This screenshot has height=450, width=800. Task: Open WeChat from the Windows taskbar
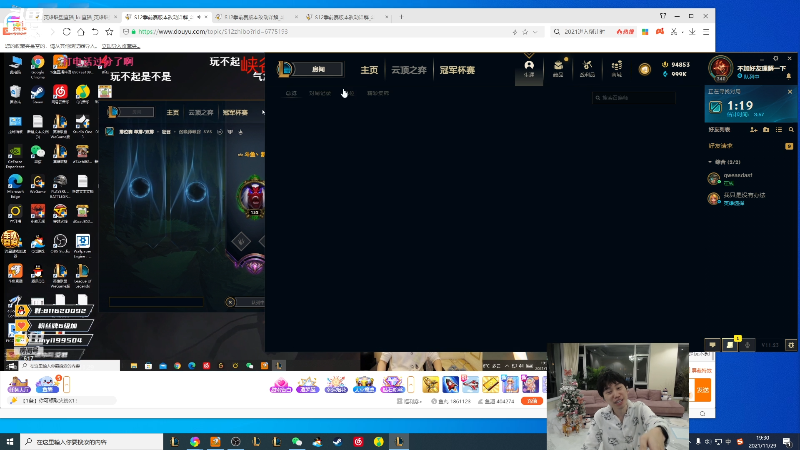click(297, 442)
